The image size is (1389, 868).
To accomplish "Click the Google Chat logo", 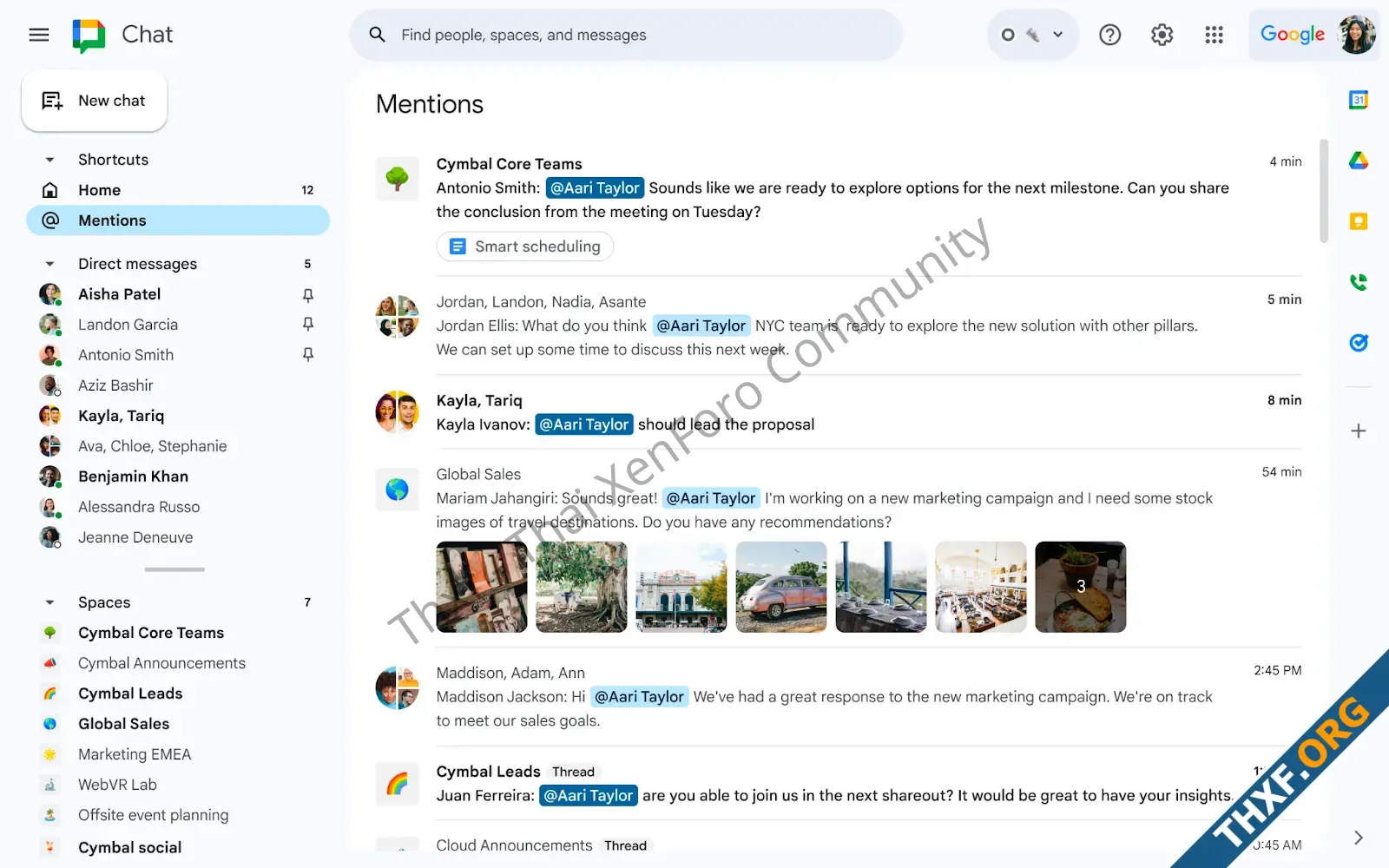I will [89, 36].
